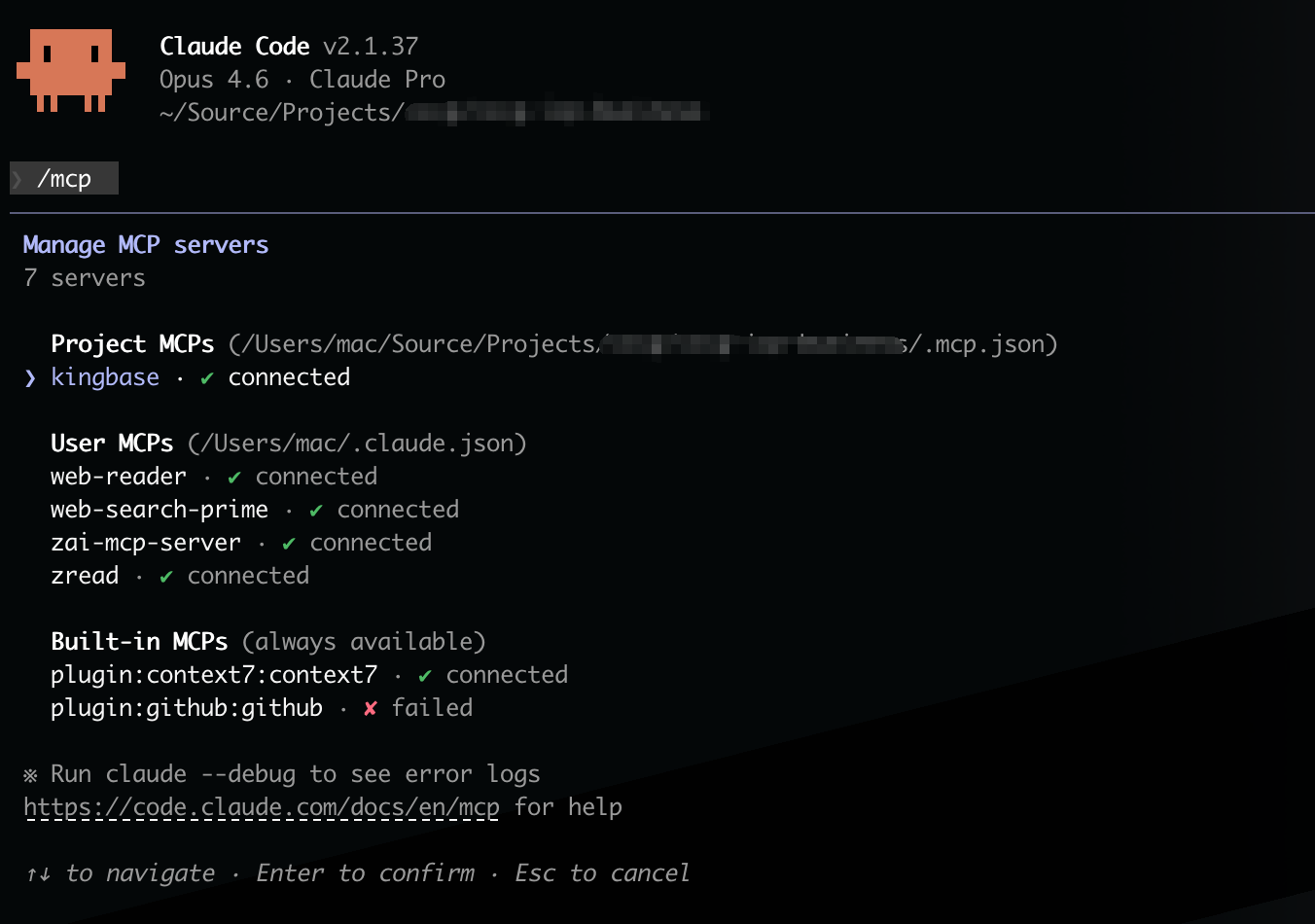Image resolution: width=1315 pixels, height=924 pixels.
Task: Click the green checkmark beside zai-mcp-server
Action: pyautogui.click(x=288, y=544)
